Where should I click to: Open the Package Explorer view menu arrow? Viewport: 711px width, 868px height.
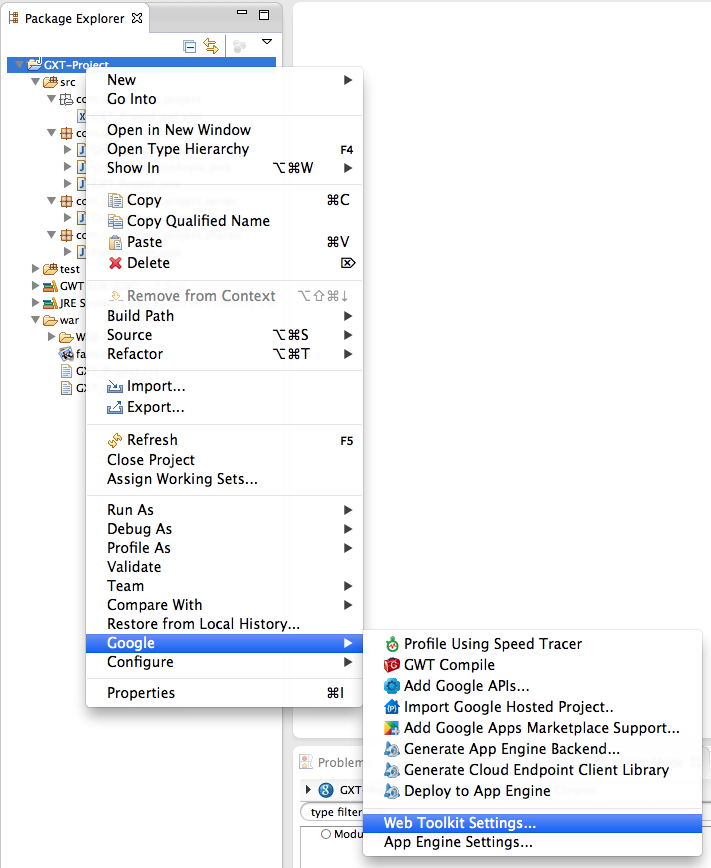point(267,42)
